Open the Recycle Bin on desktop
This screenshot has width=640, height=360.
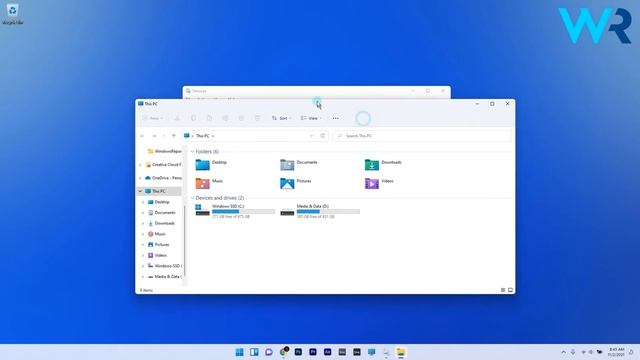pos(12,14)
